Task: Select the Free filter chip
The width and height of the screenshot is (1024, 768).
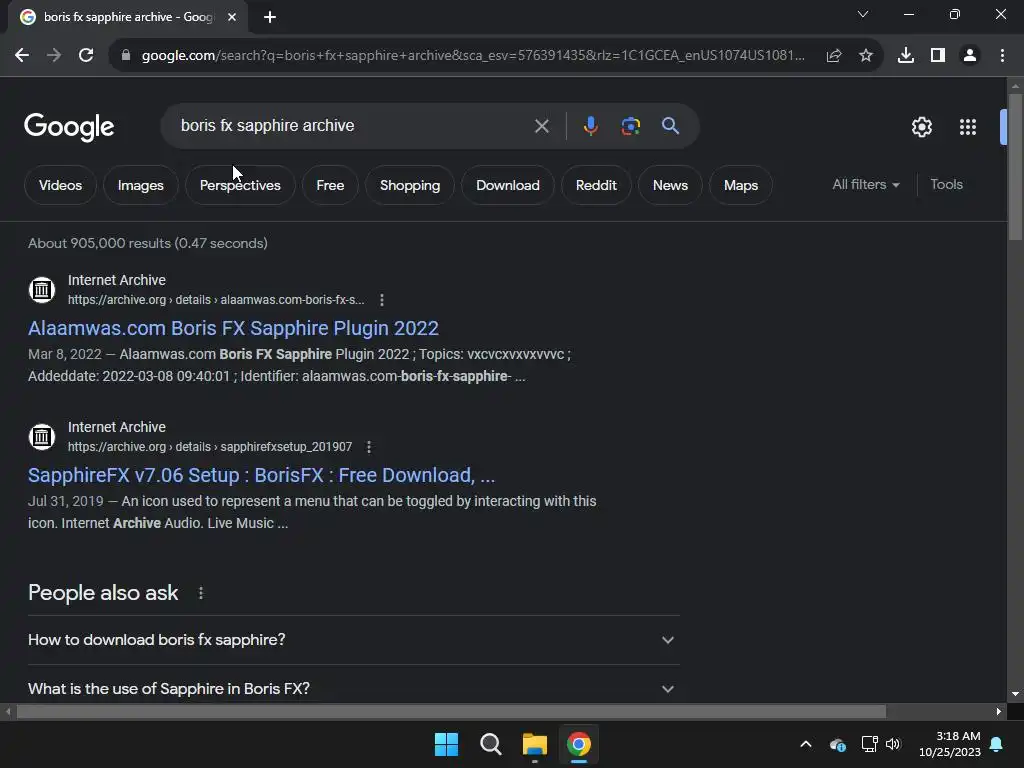Action: [330, 185]
